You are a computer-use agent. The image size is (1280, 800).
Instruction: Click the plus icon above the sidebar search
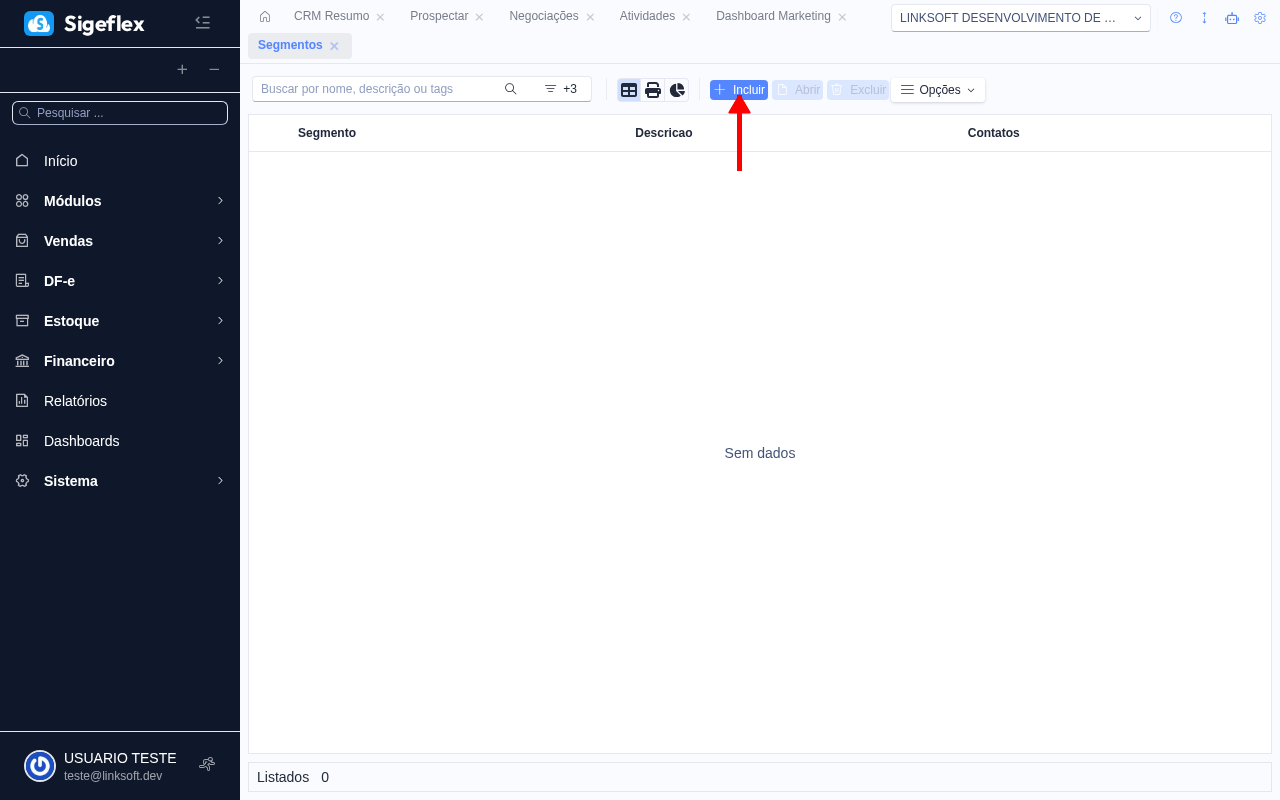[x=182, y=70]
